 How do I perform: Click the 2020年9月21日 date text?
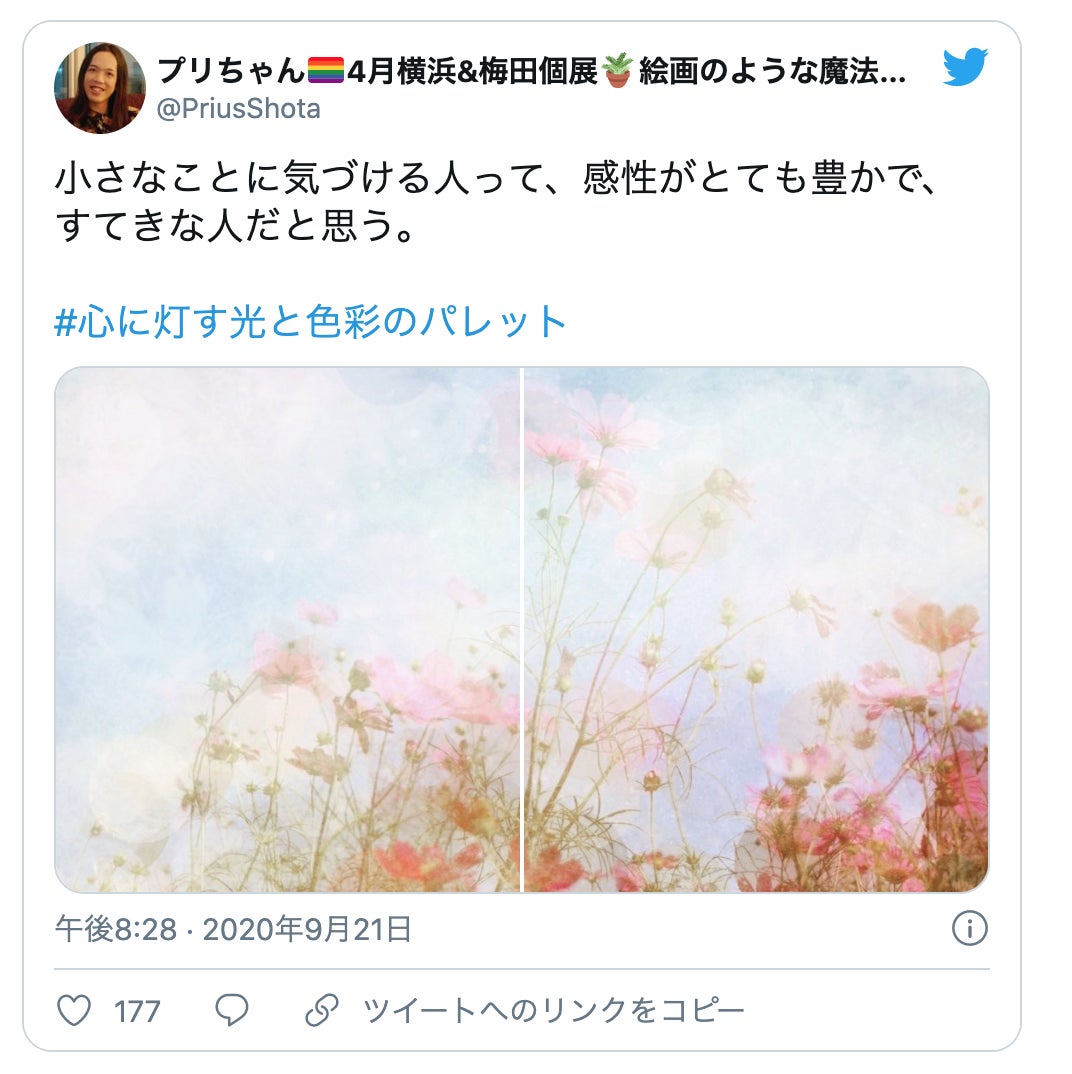coord(306,929)
